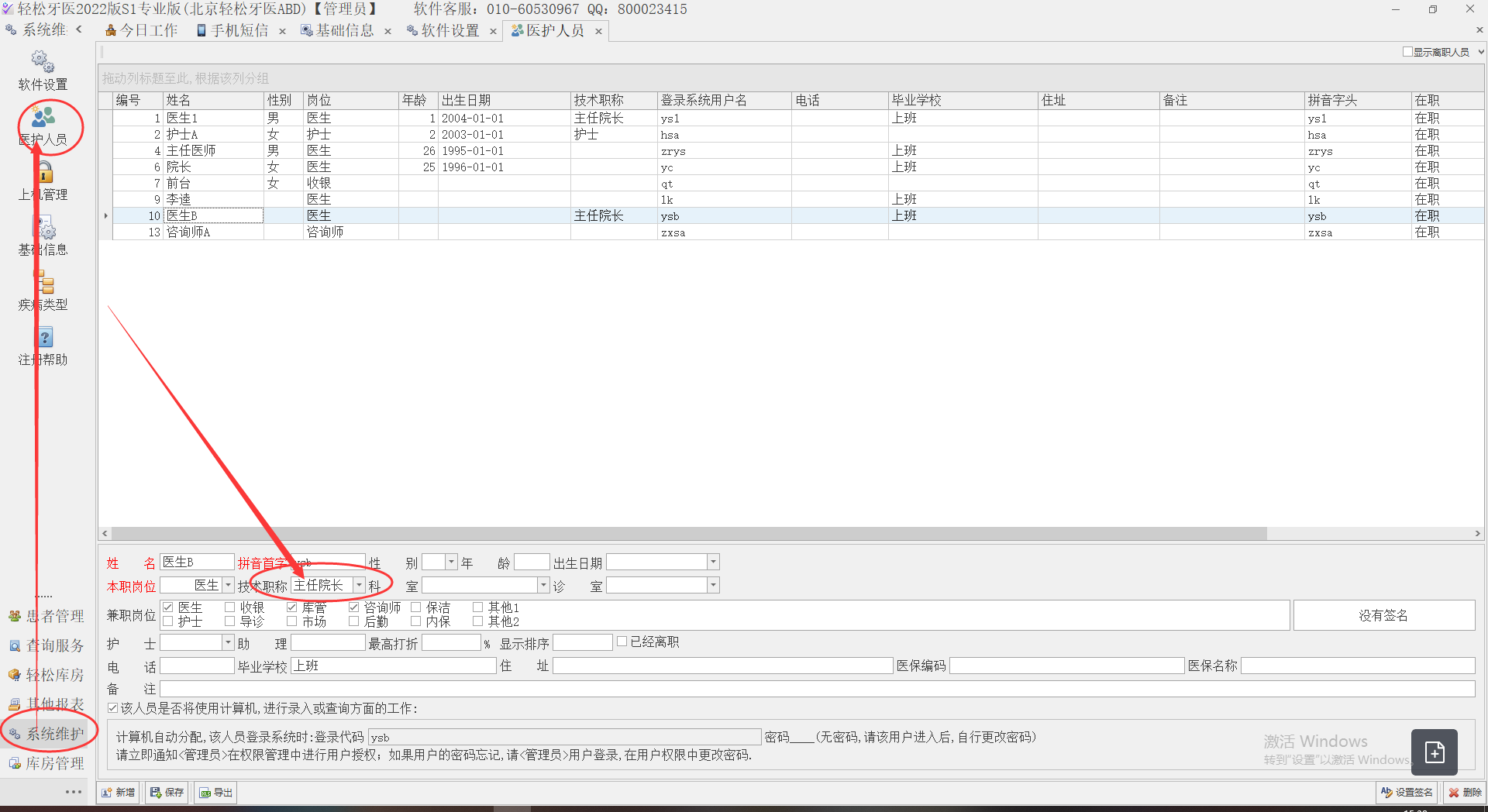1488x812 pixels.
Task: Switch to 软件设置 tab
Action: 443,30
